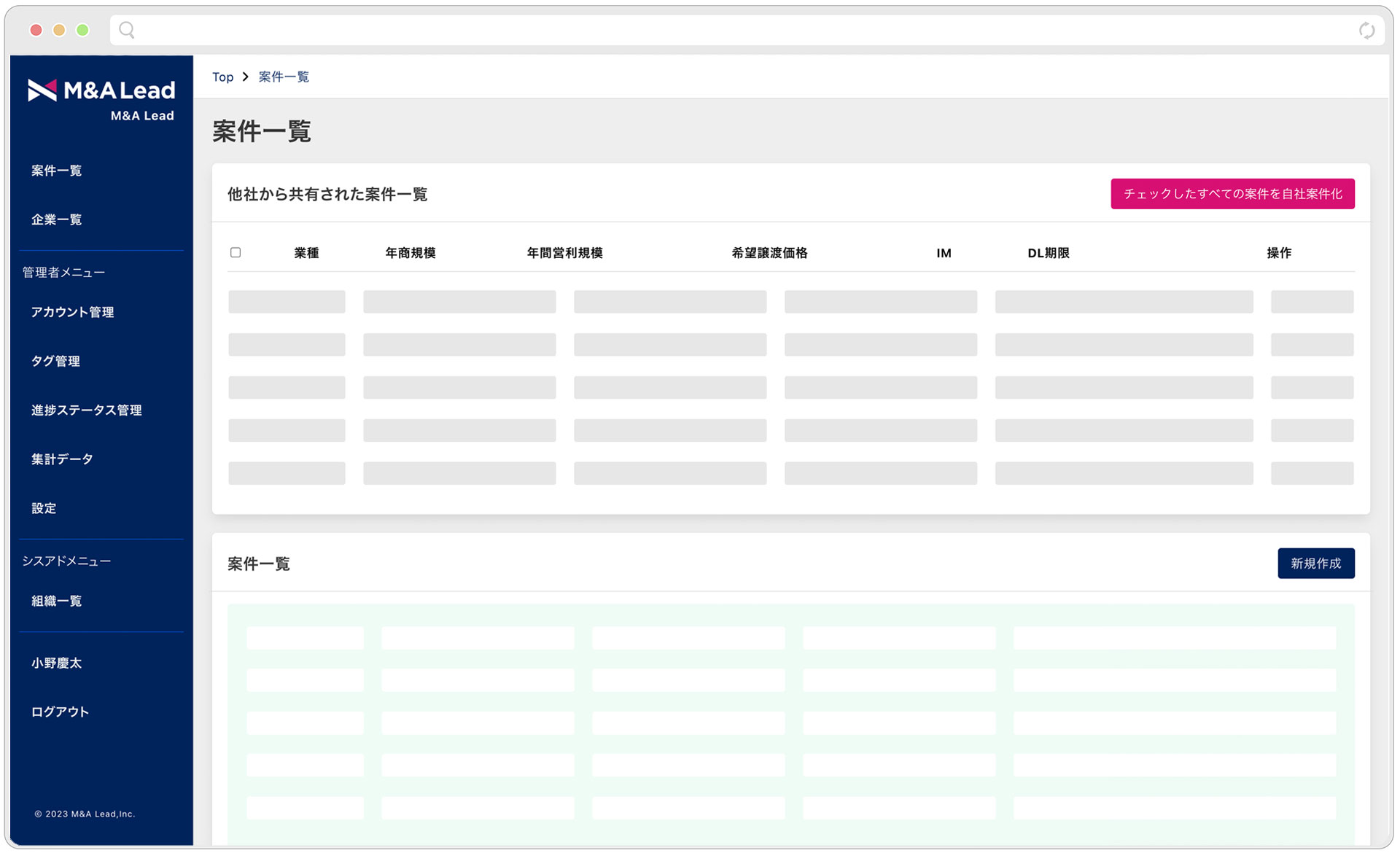Click the Top breadcrumb link
Image resolution: width=1400 pixels, height=853 pixels.
tap(222, 77)
